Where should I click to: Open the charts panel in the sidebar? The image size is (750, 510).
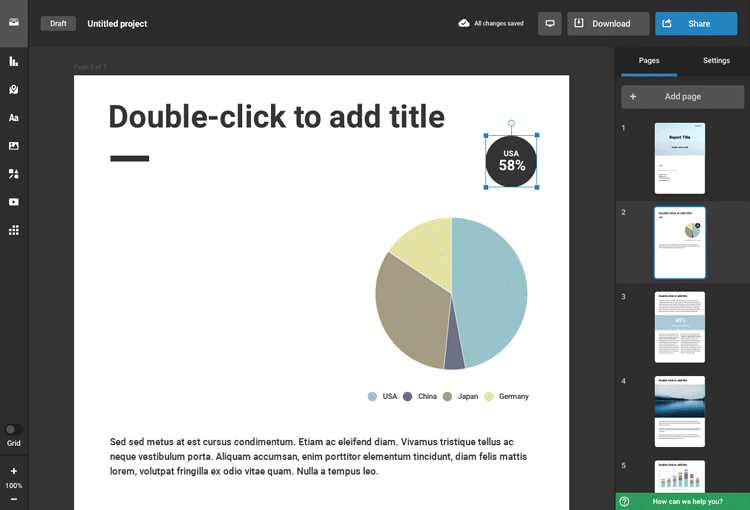[14, 61]
